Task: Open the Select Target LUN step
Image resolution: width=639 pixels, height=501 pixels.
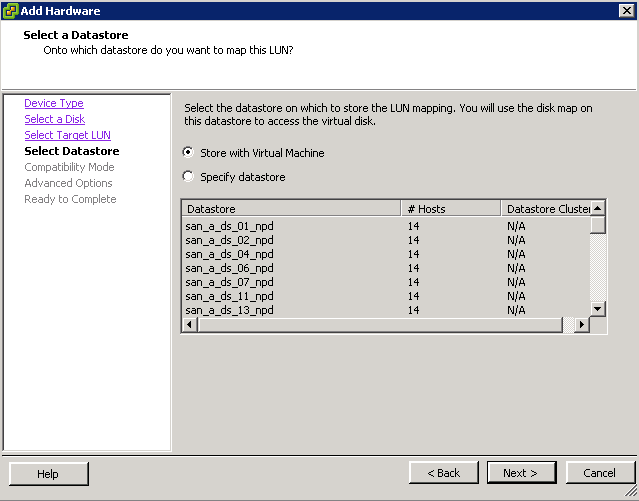Action: click(67, 135)
